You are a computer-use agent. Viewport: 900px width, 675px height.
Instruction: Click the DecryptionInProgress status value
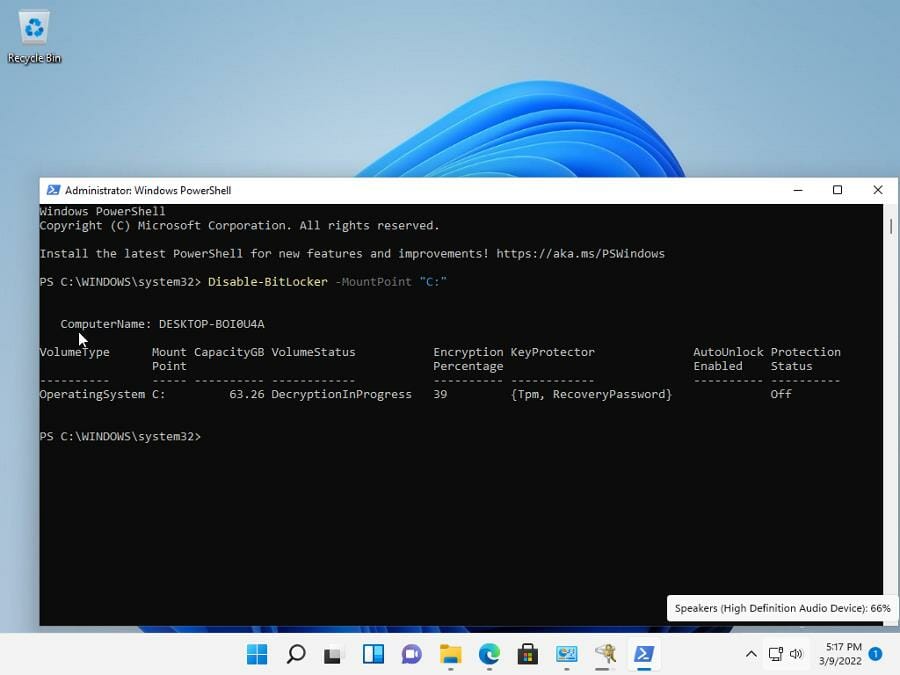[342, 394]
